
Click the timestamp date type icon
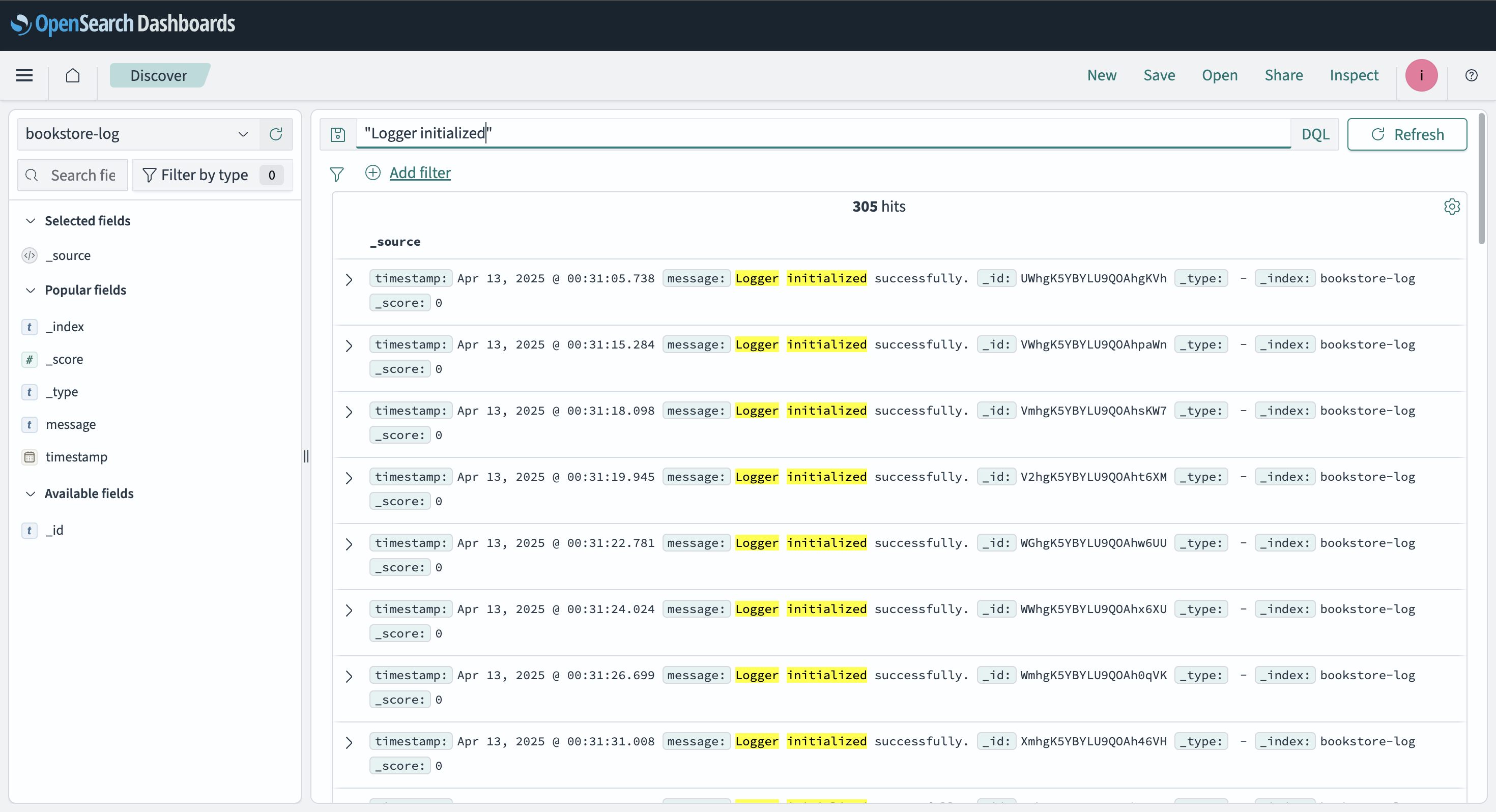30,457
